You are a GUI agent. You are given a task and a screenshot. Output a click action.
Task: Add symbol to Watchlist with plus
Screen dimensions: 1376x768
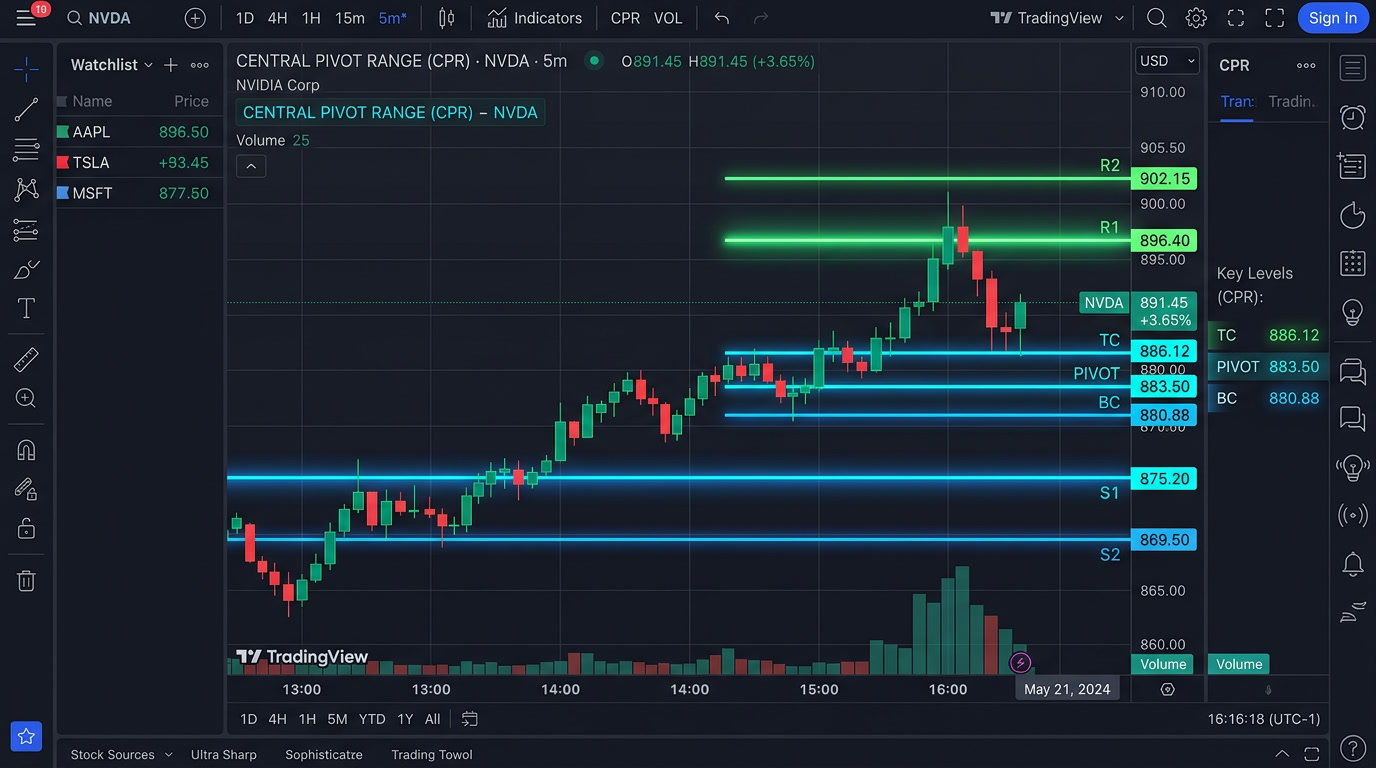coord(171,65)
